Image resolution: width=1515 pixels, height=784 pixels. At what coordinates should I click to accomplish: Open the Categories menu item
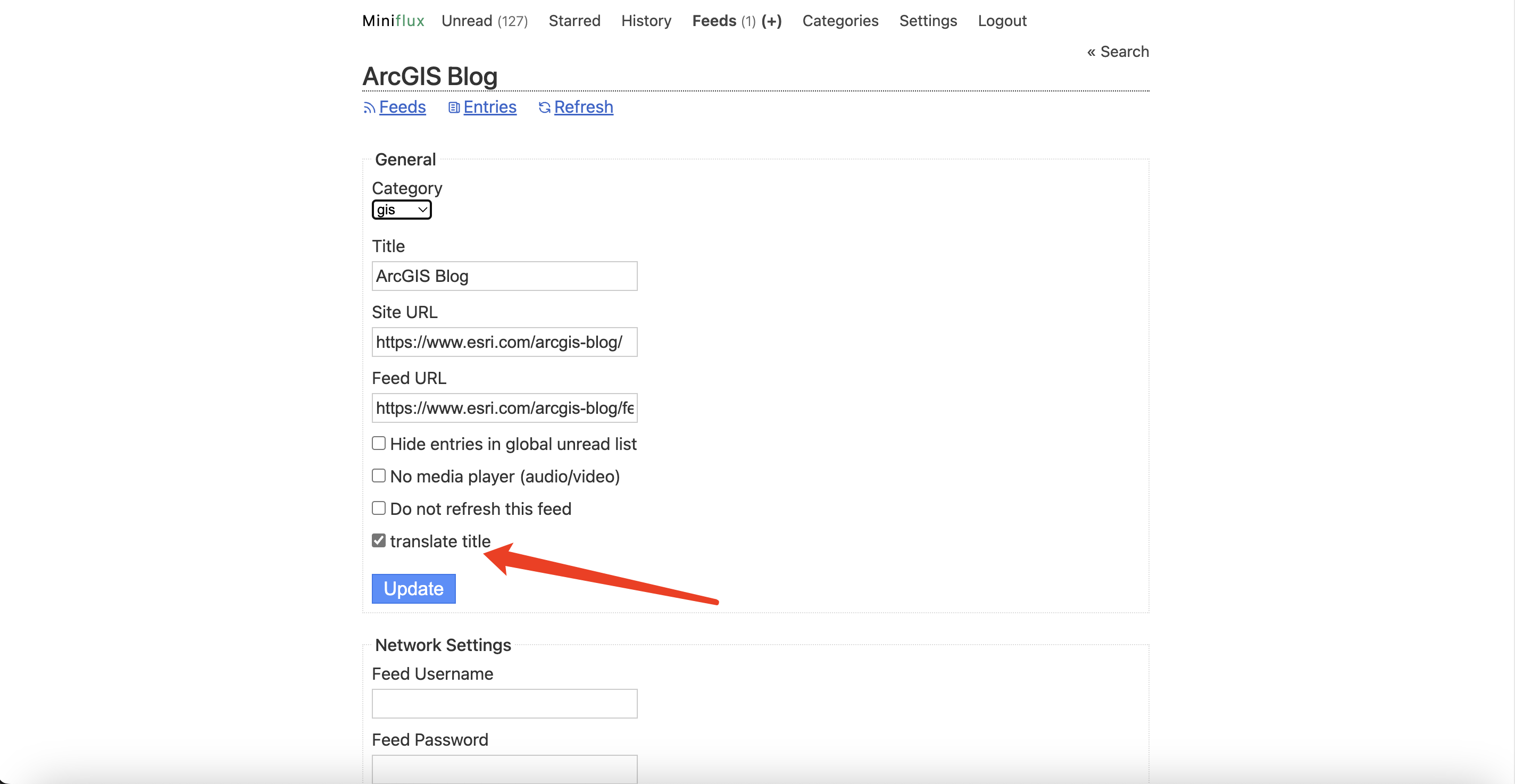pos(839,20)
